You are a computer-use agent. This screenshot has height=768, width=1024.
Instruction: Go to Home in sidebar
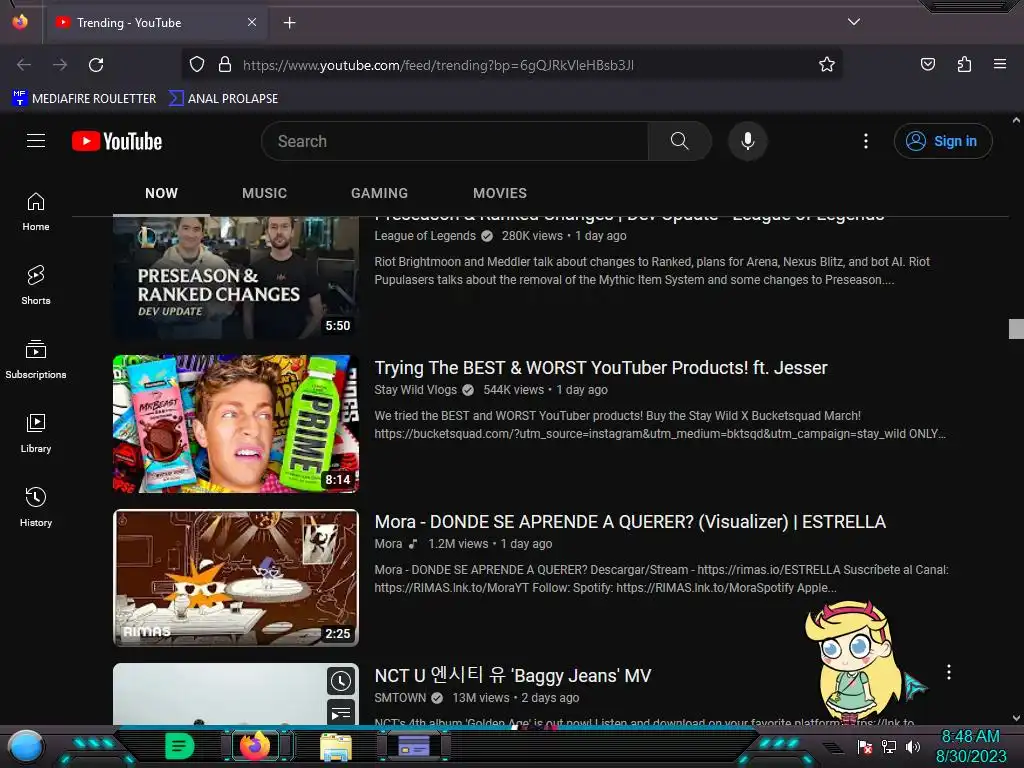[x=36, y=212]
